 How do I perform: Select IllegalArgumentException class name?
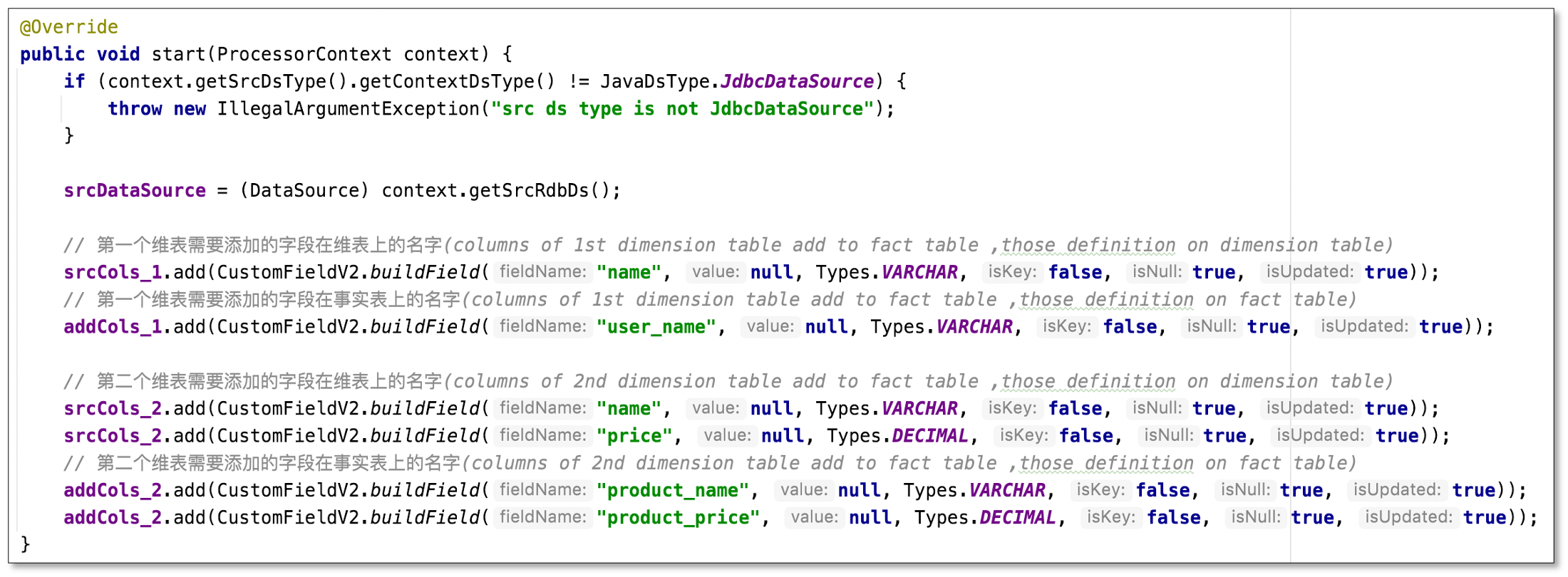pos(348,109)
